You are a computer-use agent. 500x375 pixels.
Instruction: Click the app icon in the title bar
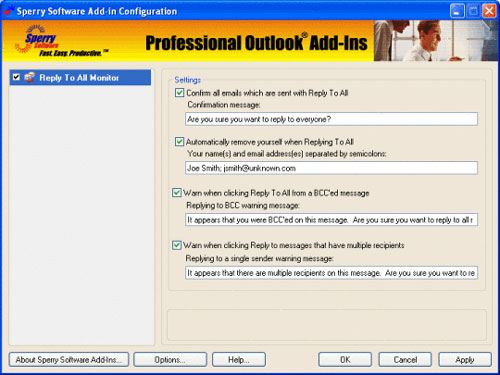click(x=8, y=11)
